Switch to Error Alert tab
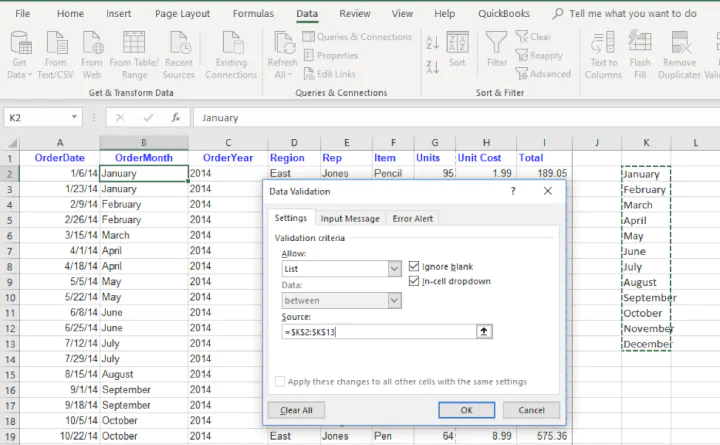 412,219
